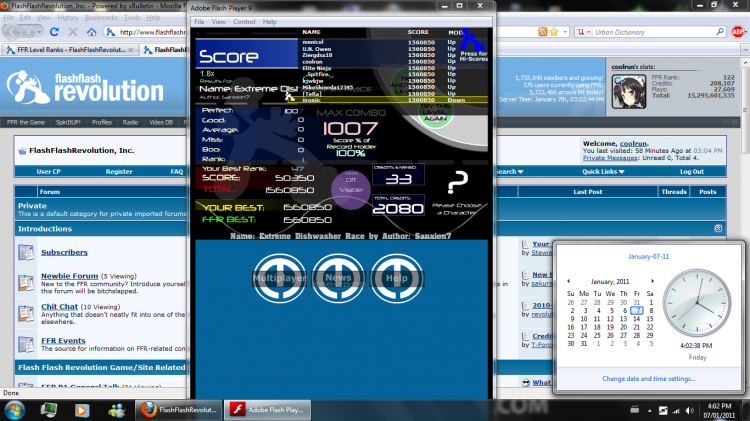Open coolrun profile link in Welcome box
The height and width of the screenshot is (421, 750).
point(633,144)
